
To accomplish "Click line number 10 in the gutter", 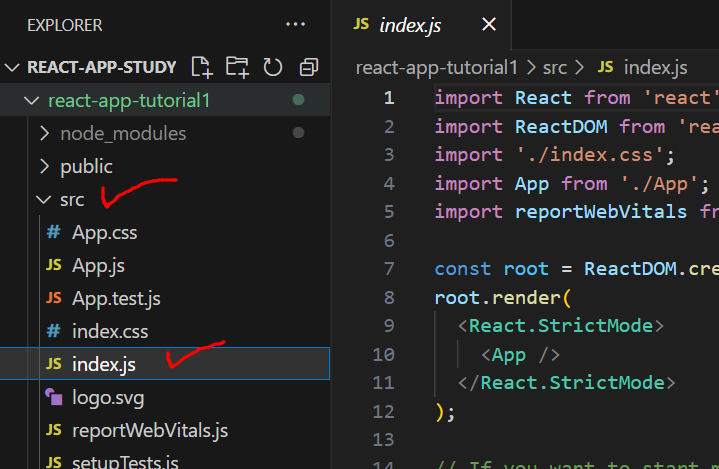I will coord(383,354).
